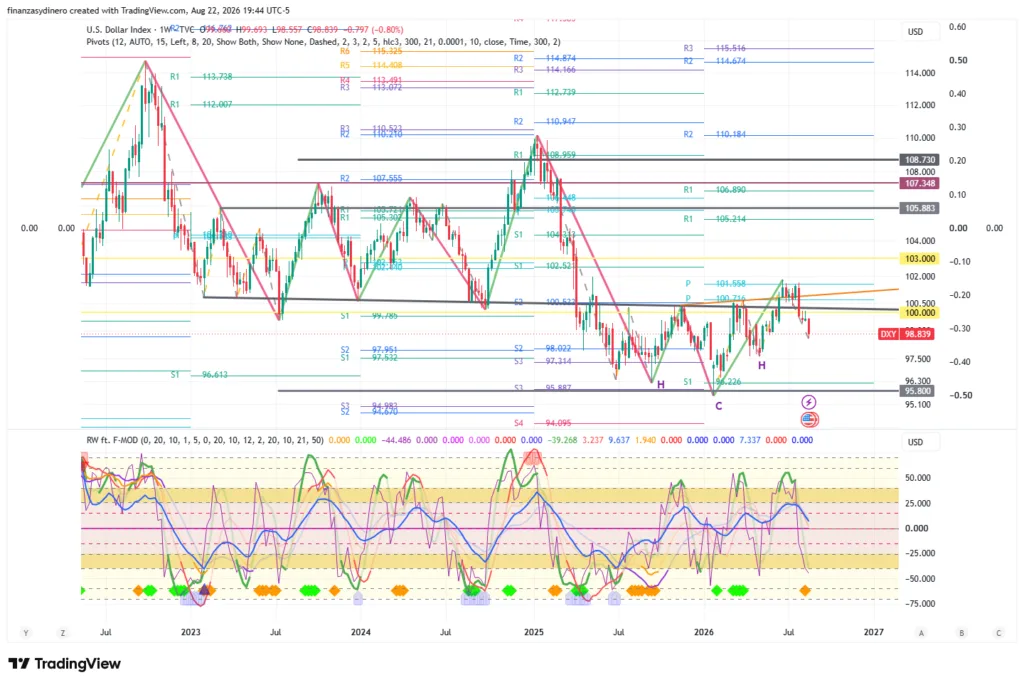Click the R1 113.738 pivot label
This screenshot has height=685, width=1024.
201,76
